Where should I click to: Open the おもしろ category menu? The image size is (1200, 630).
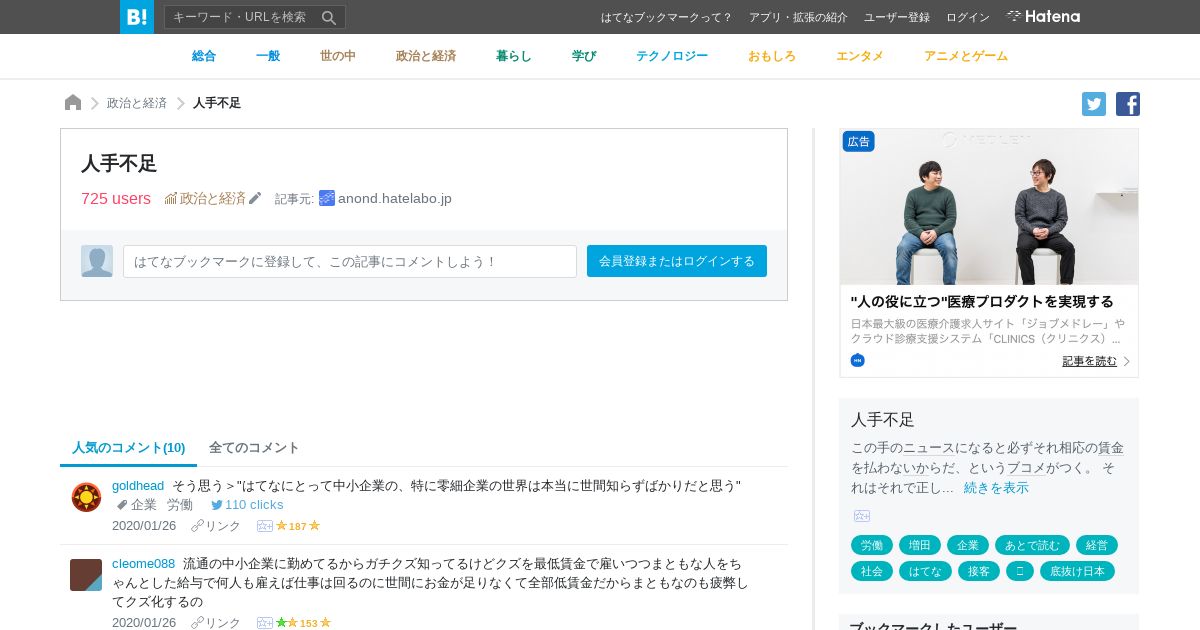[772, 56]
